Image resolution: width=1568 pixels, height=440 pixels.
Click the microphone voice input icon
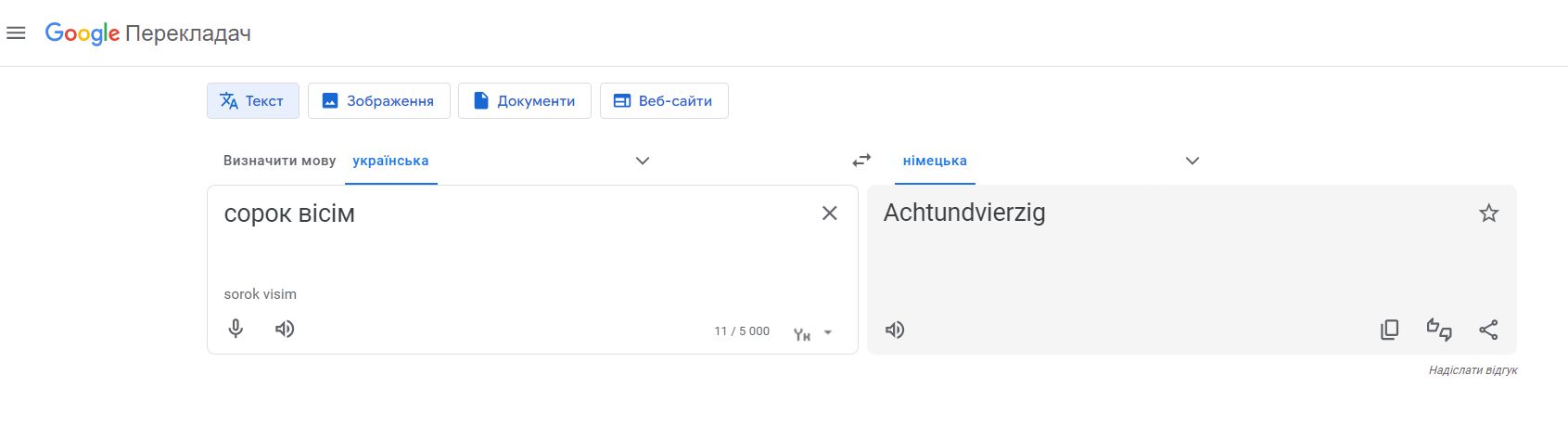click(236, 329)
